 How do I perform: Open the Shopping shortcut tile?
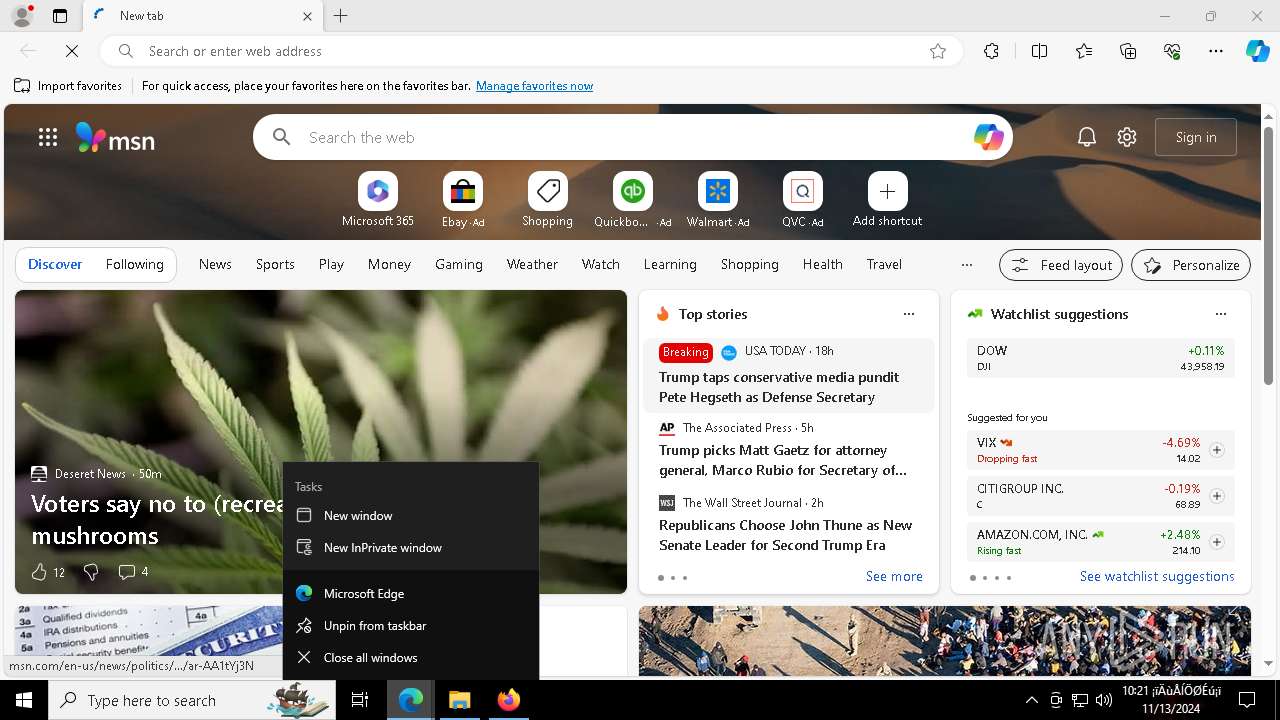coord(547,200)
